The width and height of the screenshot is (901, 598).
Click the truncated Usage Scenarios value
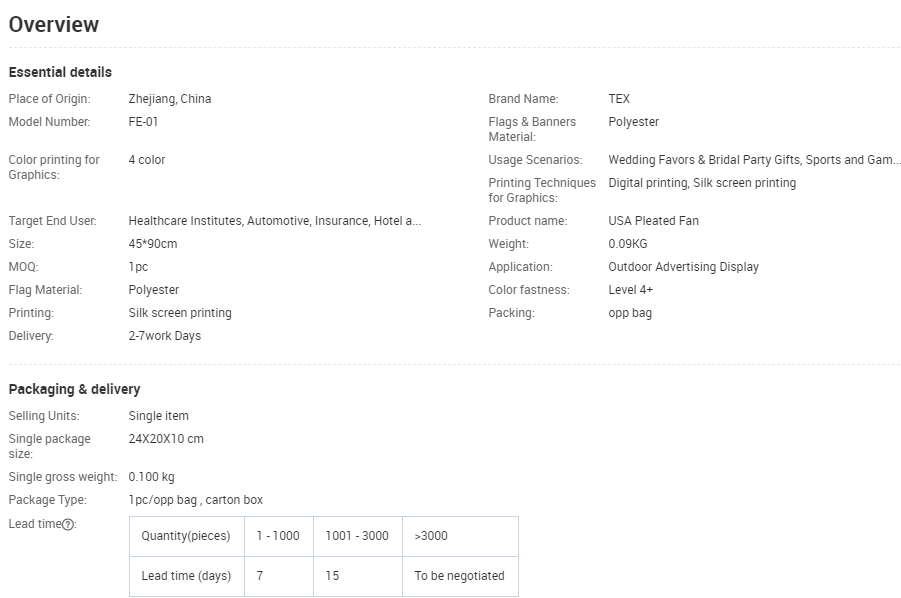click(x=754, y=160)
